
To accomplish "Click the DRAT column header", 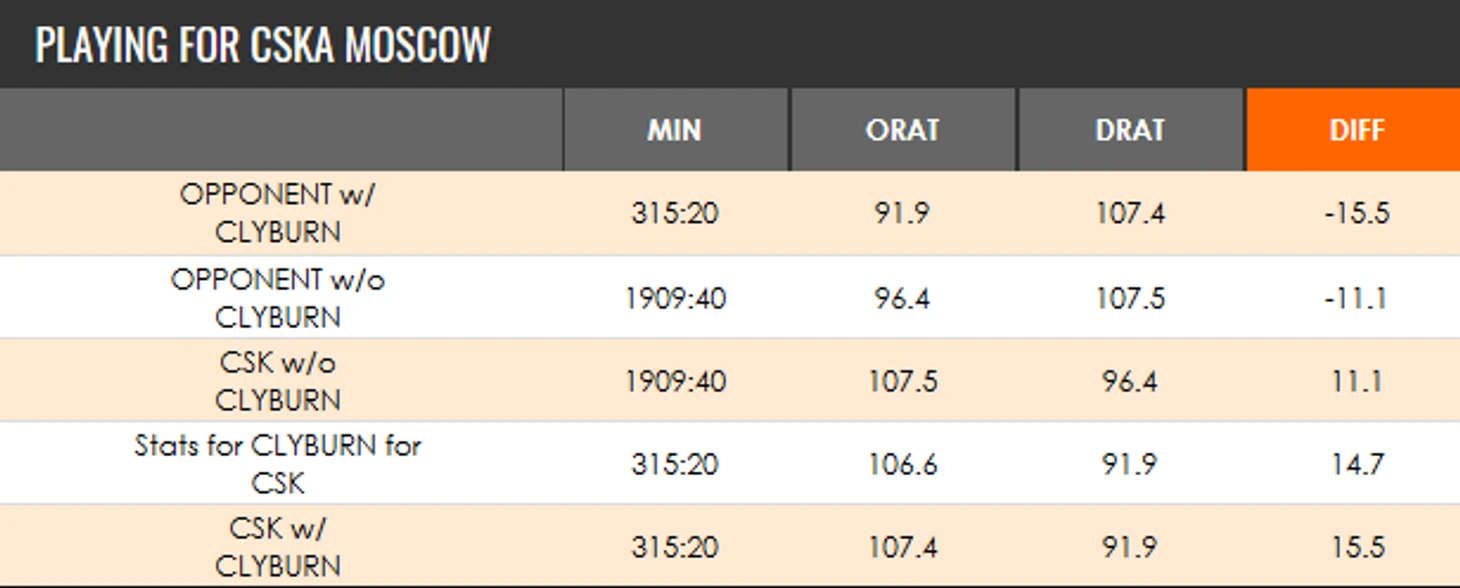I will pos(1131,130).
